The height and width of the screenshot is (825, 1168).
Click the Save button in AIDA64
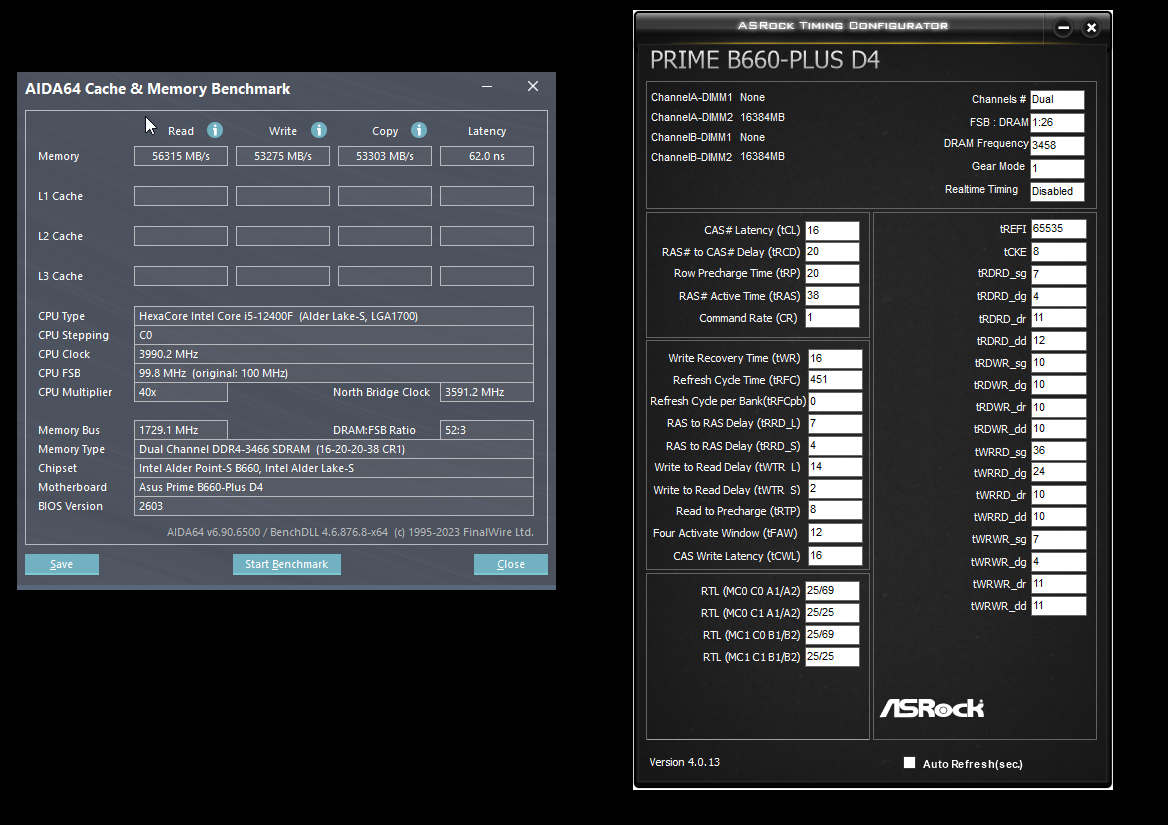(x=62, y=564)
